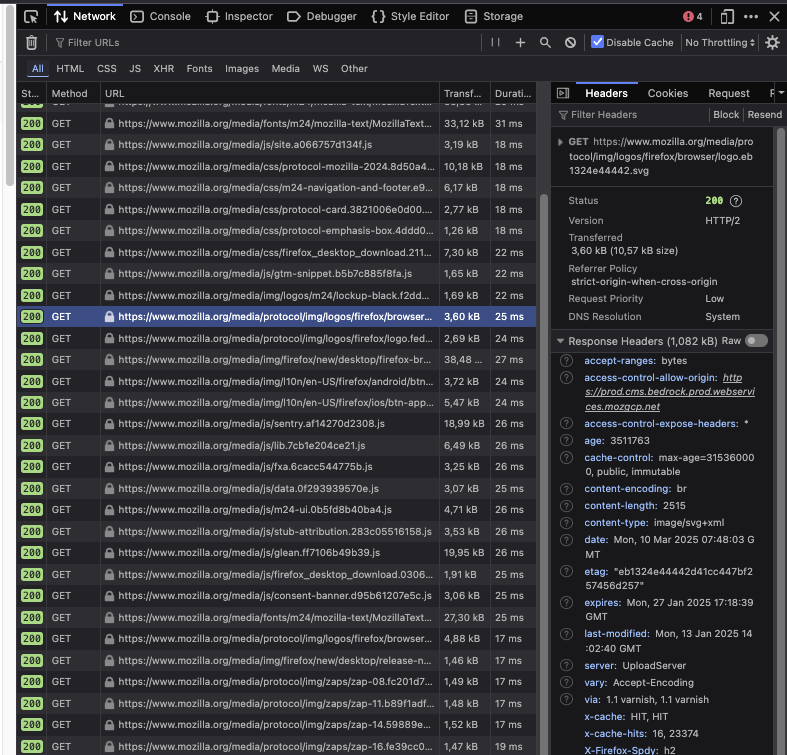Open the Style Editor tab
This screenshot has width=787, height=755.
(411, 17)
